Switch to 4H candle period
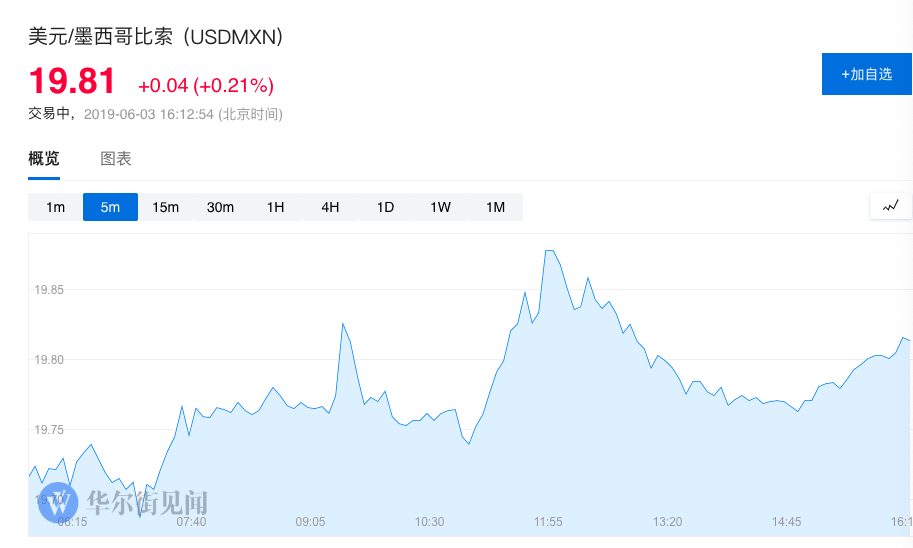The height and width of the screenshot is (548, 913). pyautogui.click(x=330, y=207)
